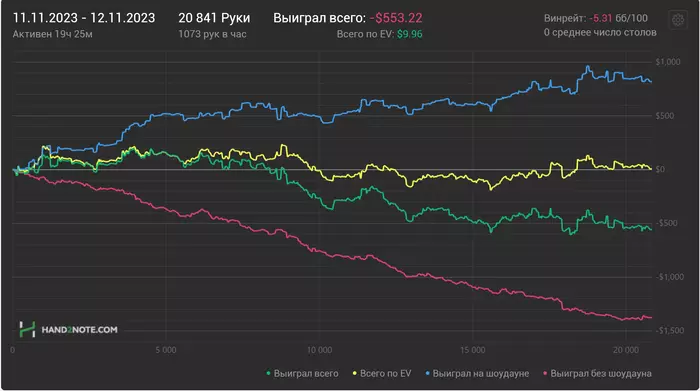Screen dimensions: 700x391
Task: Click the 'Выиграл всего:' header label
Action: pyautogui.click(x=320, y=18)
